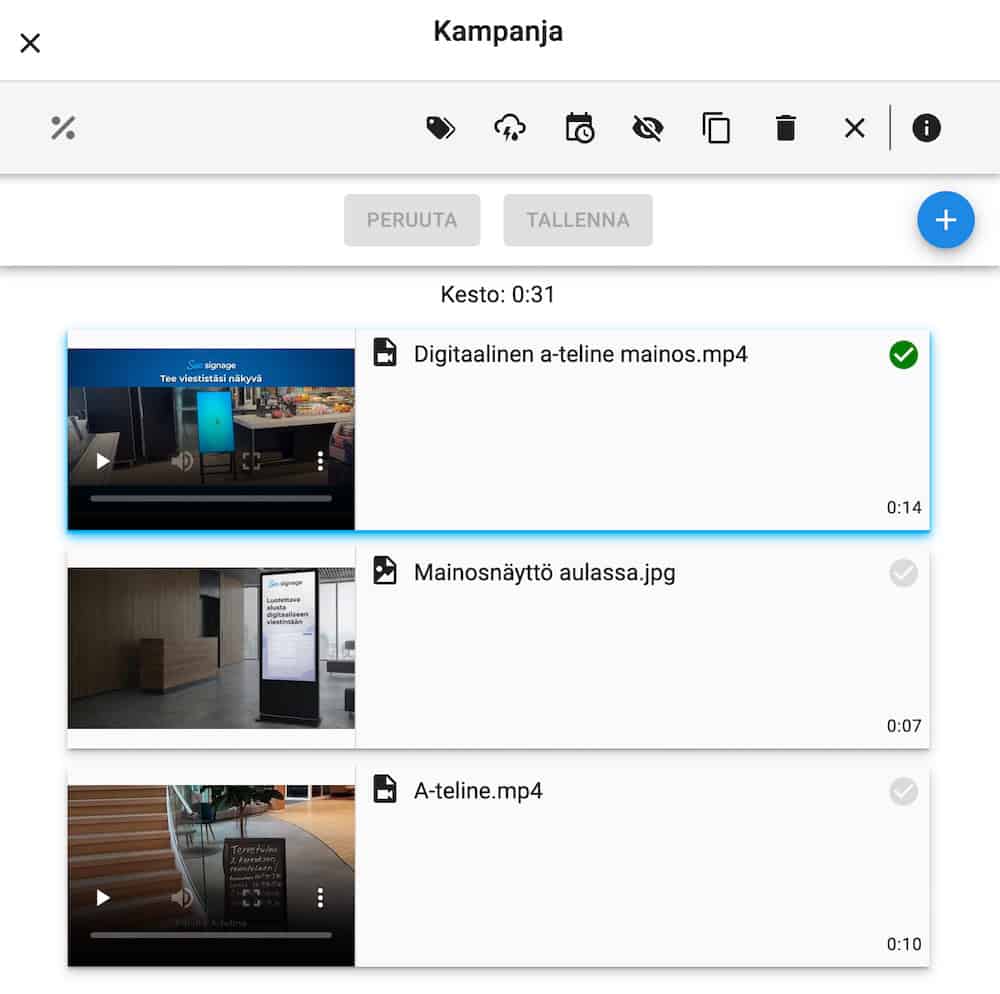This screenshot has width=1000, height=994.
Task: Open the tags icon in toolbar
Action: (441, 128)
